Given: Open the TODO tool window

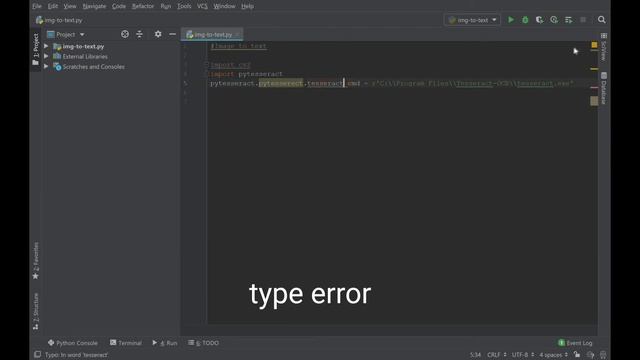Looking at the screenshot, I should pos(203,343).
